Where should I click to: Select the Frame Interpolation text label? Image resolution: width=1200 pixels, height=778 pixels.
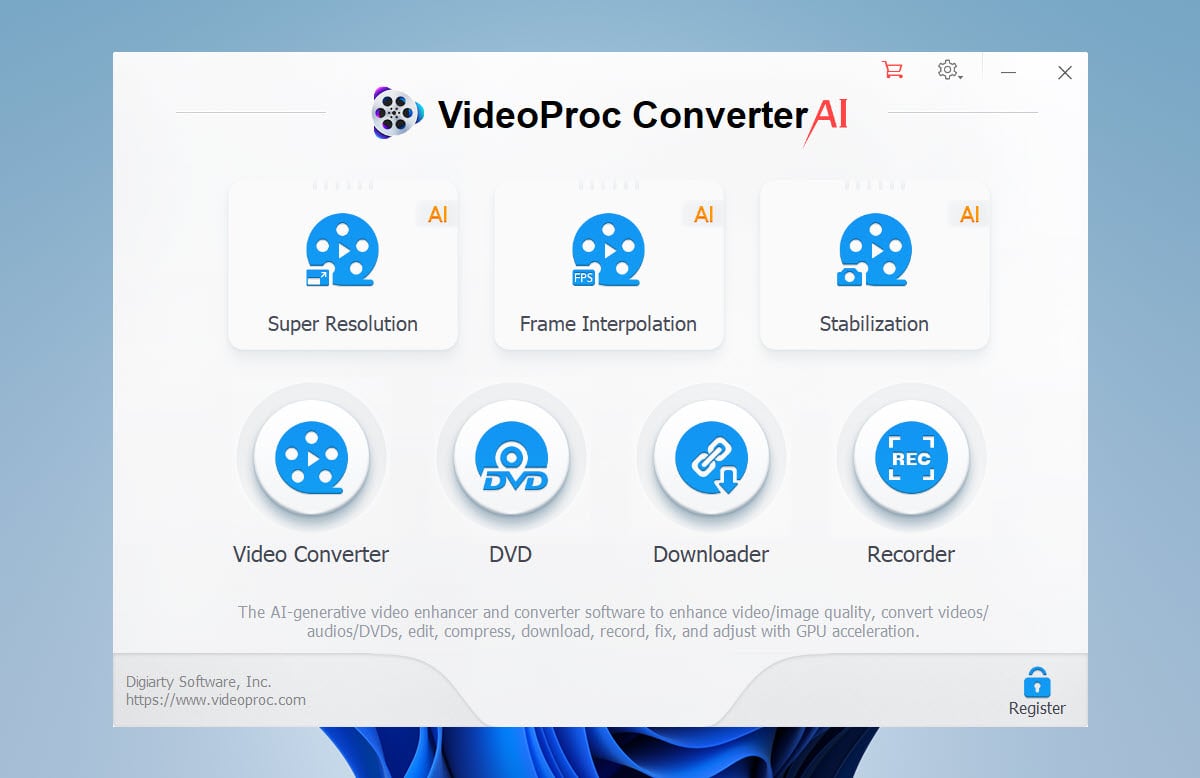pyautogui.click(x=608, y=324)
